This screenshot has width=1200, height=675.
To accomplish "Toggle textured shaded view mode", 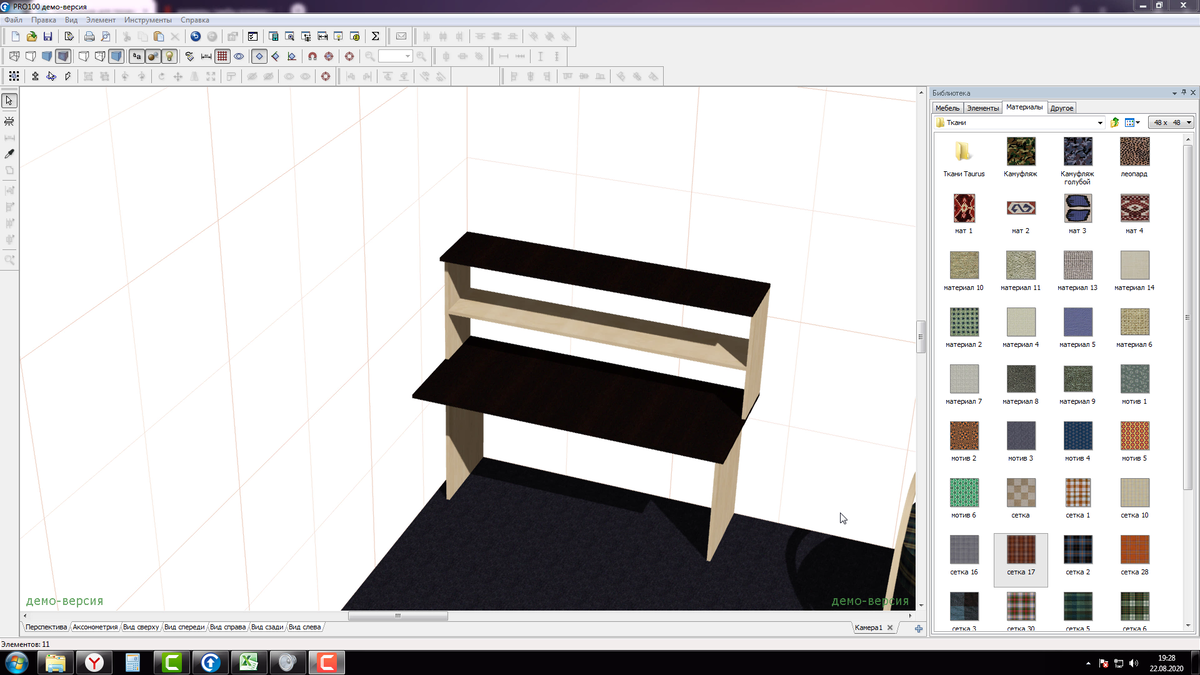I will 62,56.
